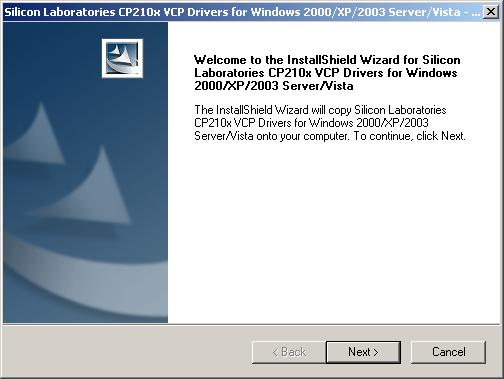This screenshot has width=504, height=379.
Task: Close the installer window with the X
Action: point(491,12)
